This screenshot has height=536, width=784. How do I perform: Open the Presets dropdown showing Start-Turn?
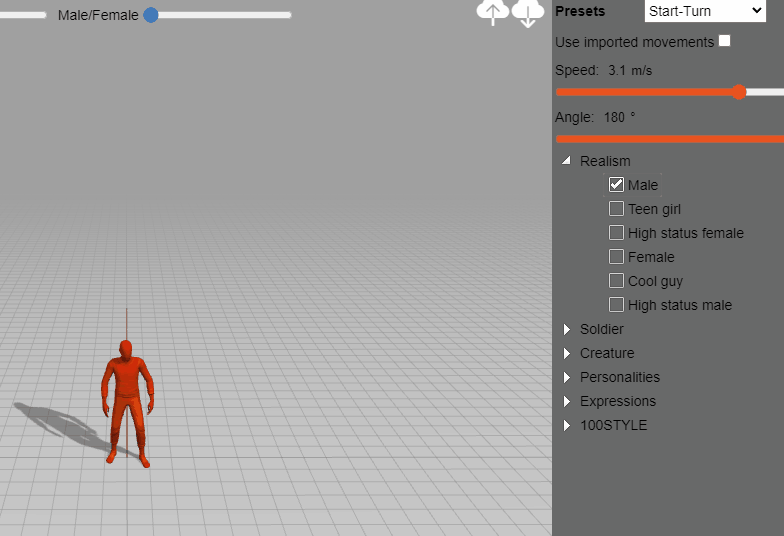click(x=705, y=11)
